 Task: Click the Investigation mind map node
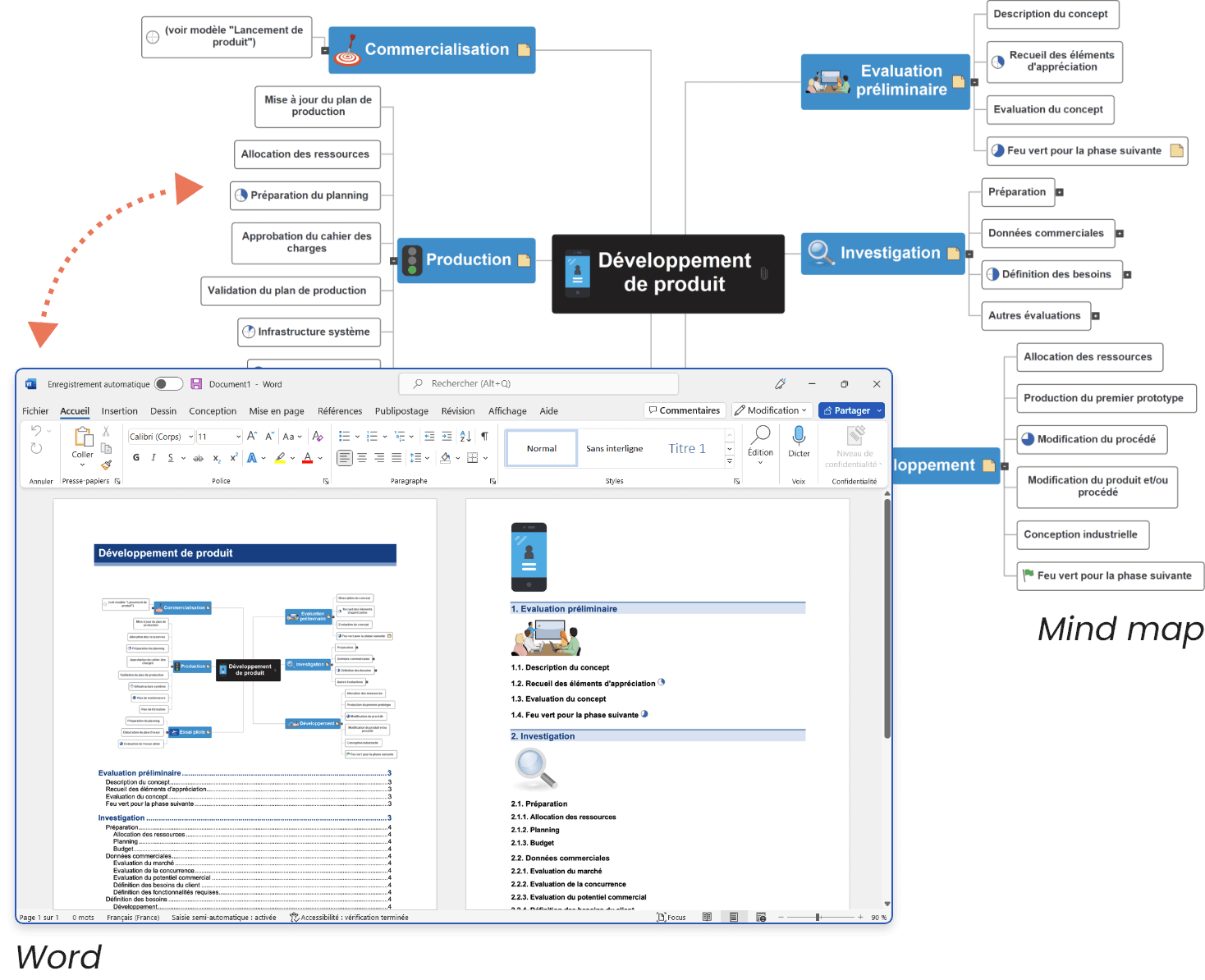pyautogui.click(x=882, y=254)
